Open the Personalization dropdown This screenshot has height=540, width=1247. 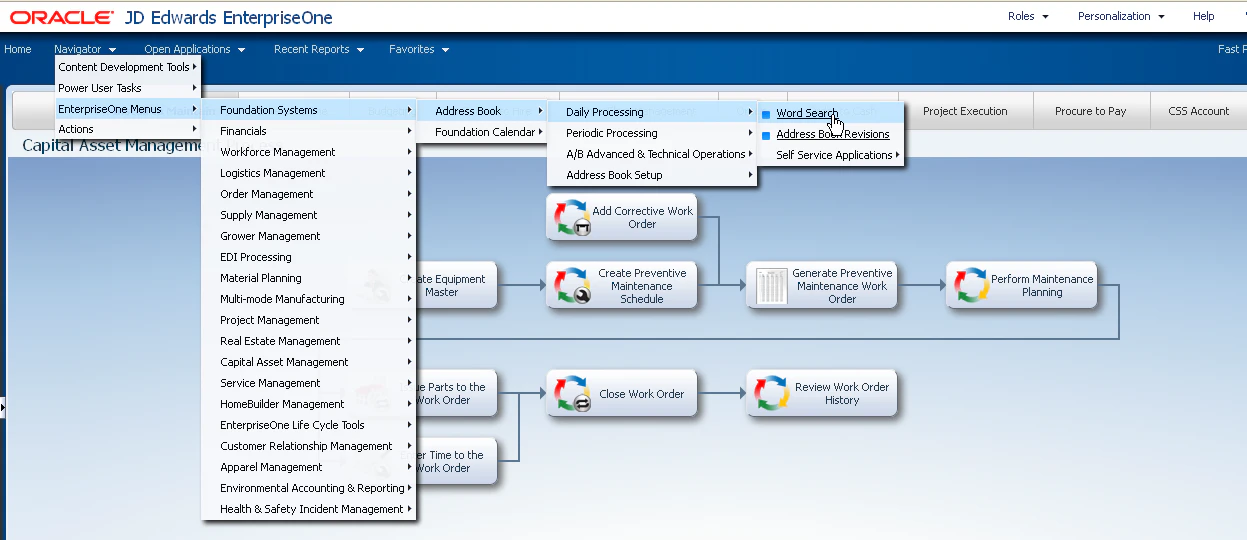pyautogui.click(x=1121, y=16)
